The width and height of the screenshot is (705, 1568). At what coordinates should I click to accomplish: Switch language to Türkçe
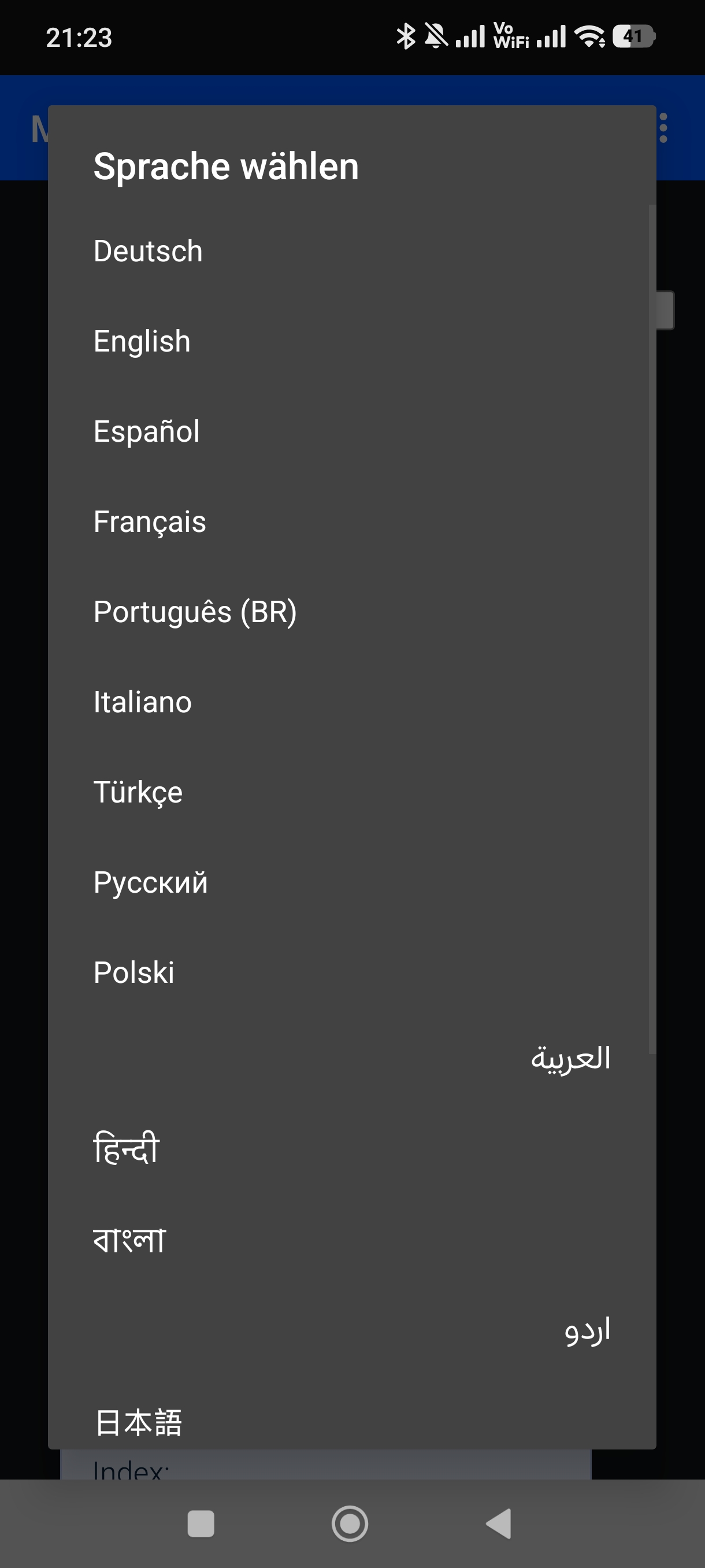point(138,792)
